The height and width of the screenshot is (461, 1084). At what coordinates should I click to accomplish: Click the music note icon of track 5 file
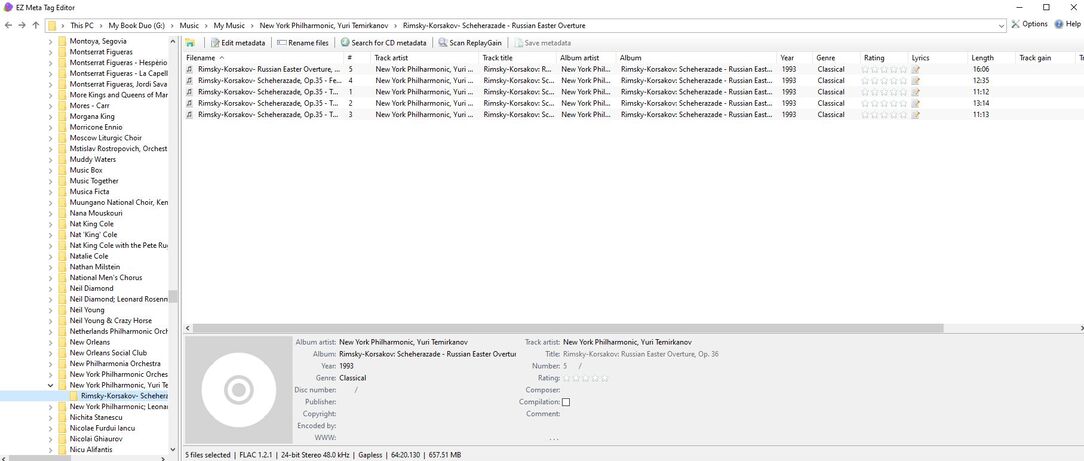(190, 69)
